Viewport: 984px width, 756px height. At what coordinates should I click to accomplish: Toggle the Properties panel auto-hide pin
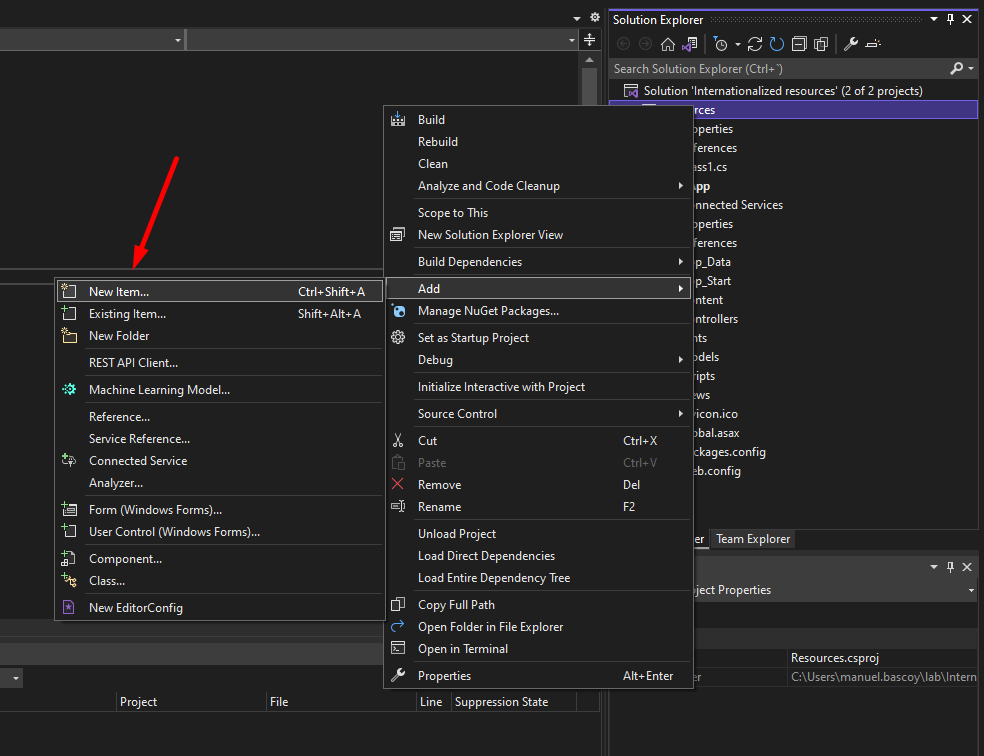click(x=950, y=567)
